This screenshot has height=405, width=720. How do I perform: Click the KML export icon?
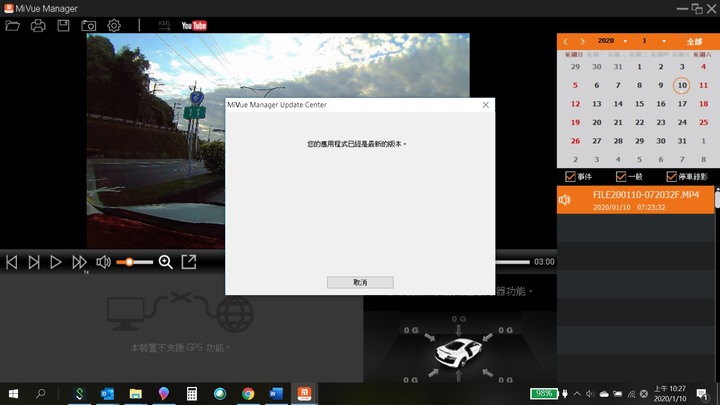coord(164,26)
